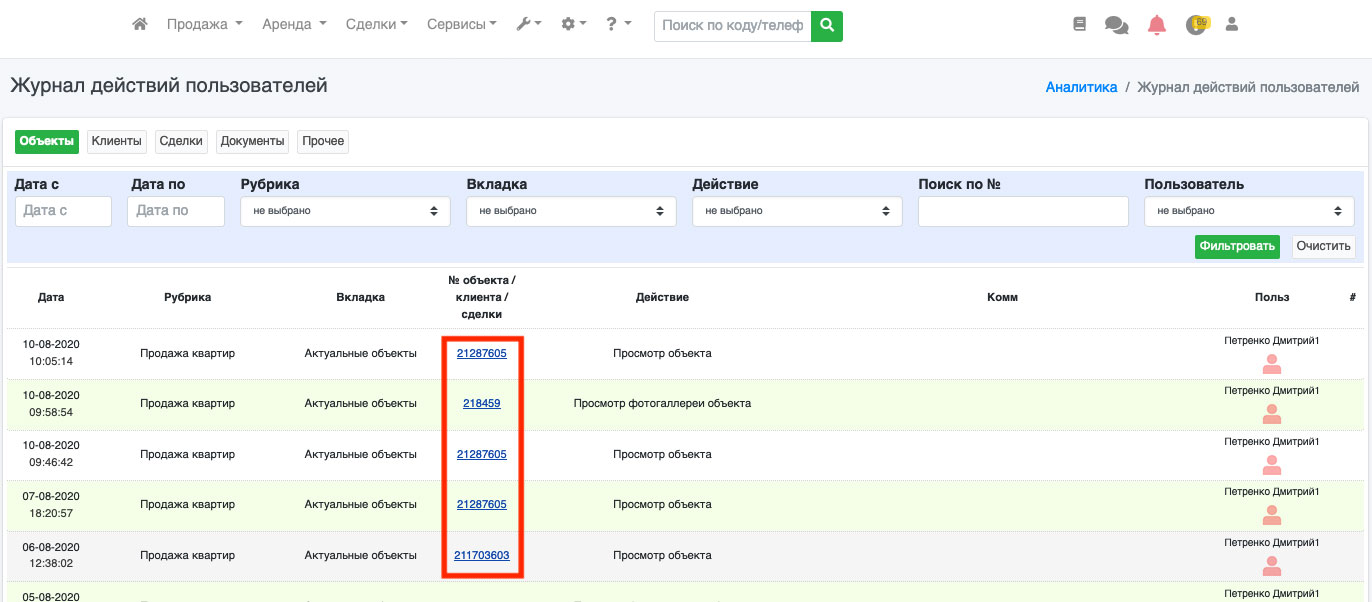Open the wrench tools menu

pos(528,25)
